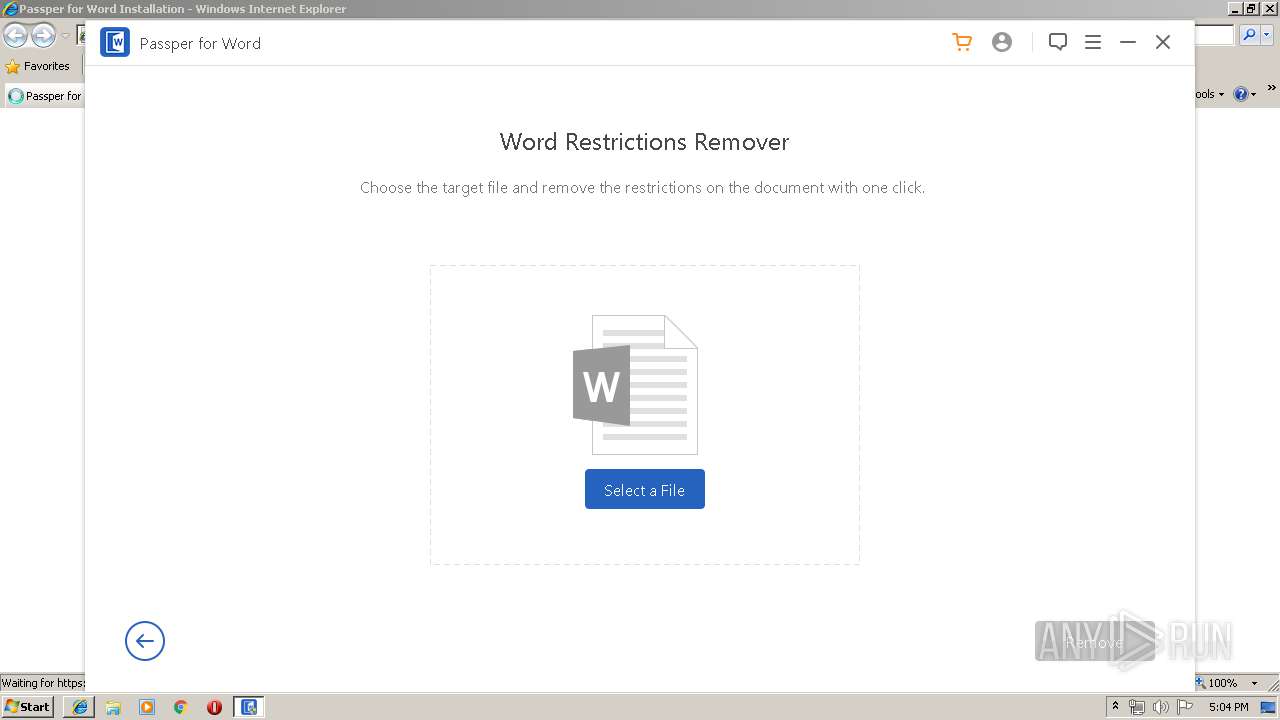Click the network tray icon
The width and height of the screenshot is (1280, 720).
click(x=1137, y=707)
